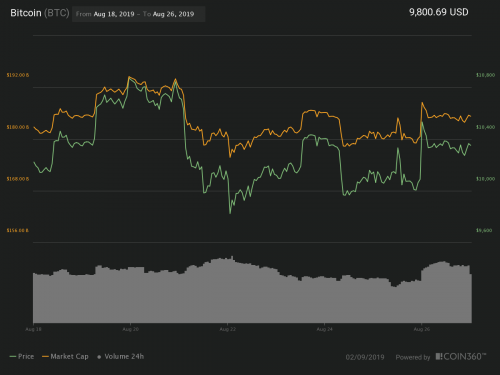The height and width of the screenshot is (375, 500).
Task: Click the 02/09/2019 date stamp
Action: tap(365, 357)
